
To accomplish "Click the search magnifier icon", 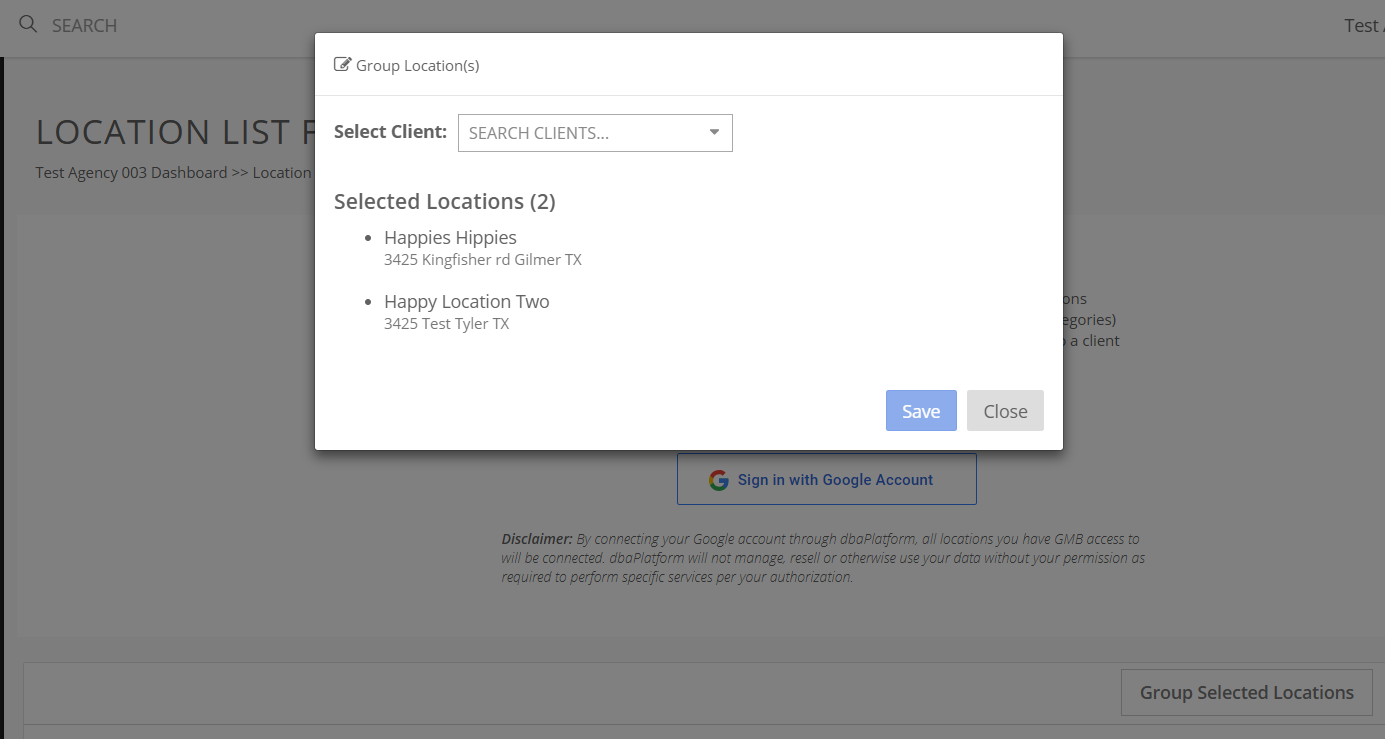I will tap(28, 25).
